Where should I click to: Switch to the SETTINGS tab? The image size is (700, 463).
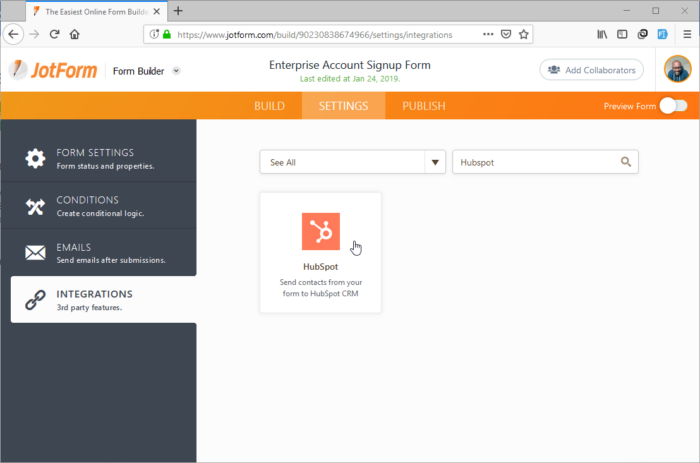(x=343, y=106)
